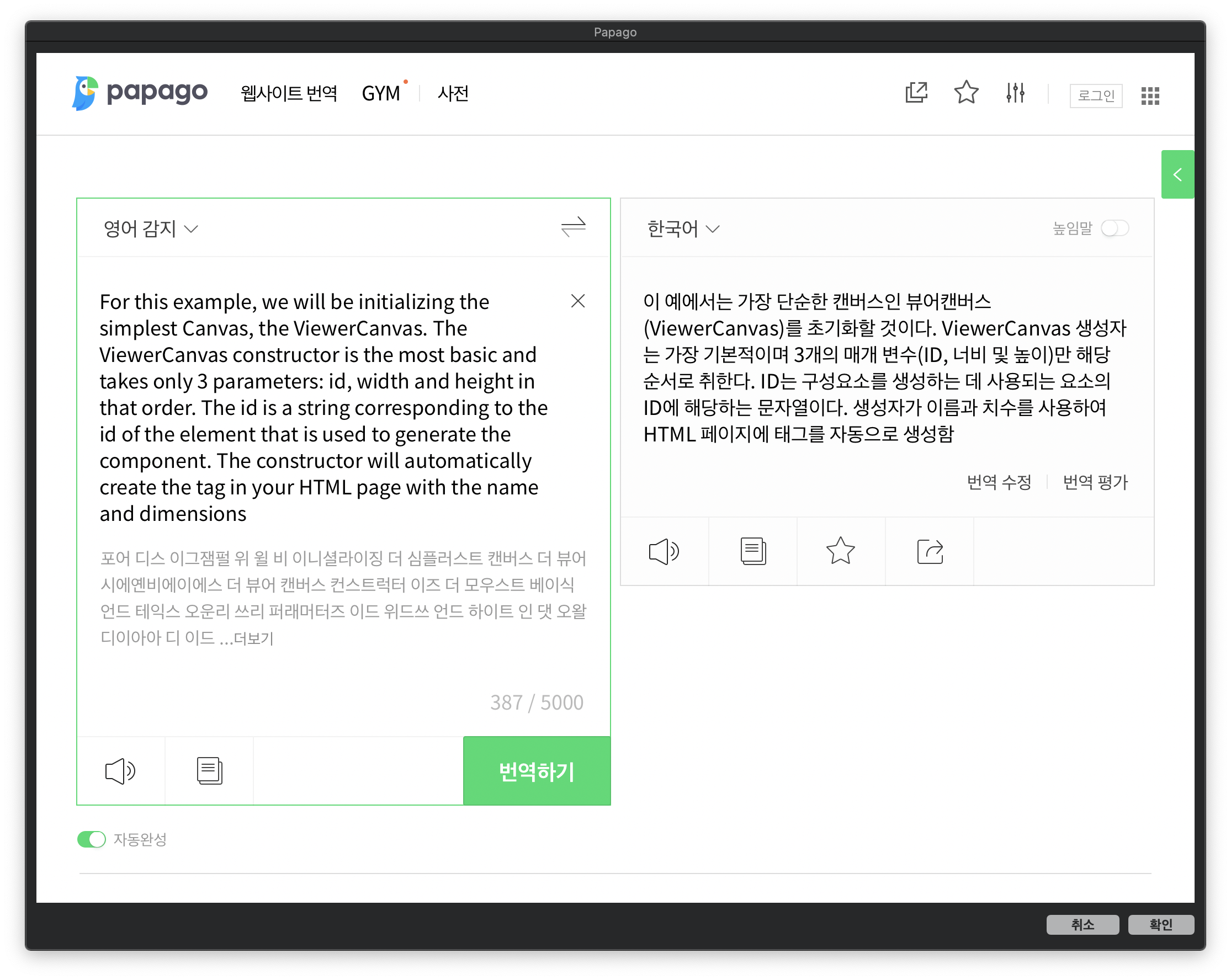Viewport: 1231px width, 980px height.
Task: Open the website translation page (웹사이트 번역)
Action: [289, 93]
